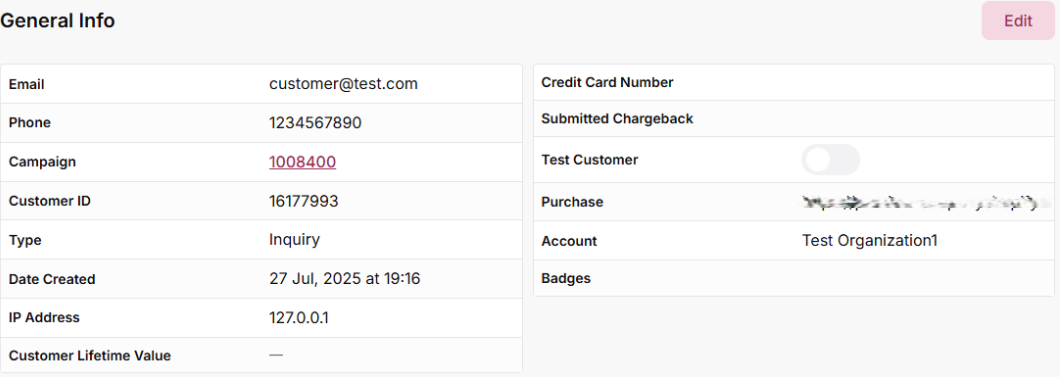Click the Test Customer label
The width and height of the screenshot is (1060, 377).
click(589, 160)
